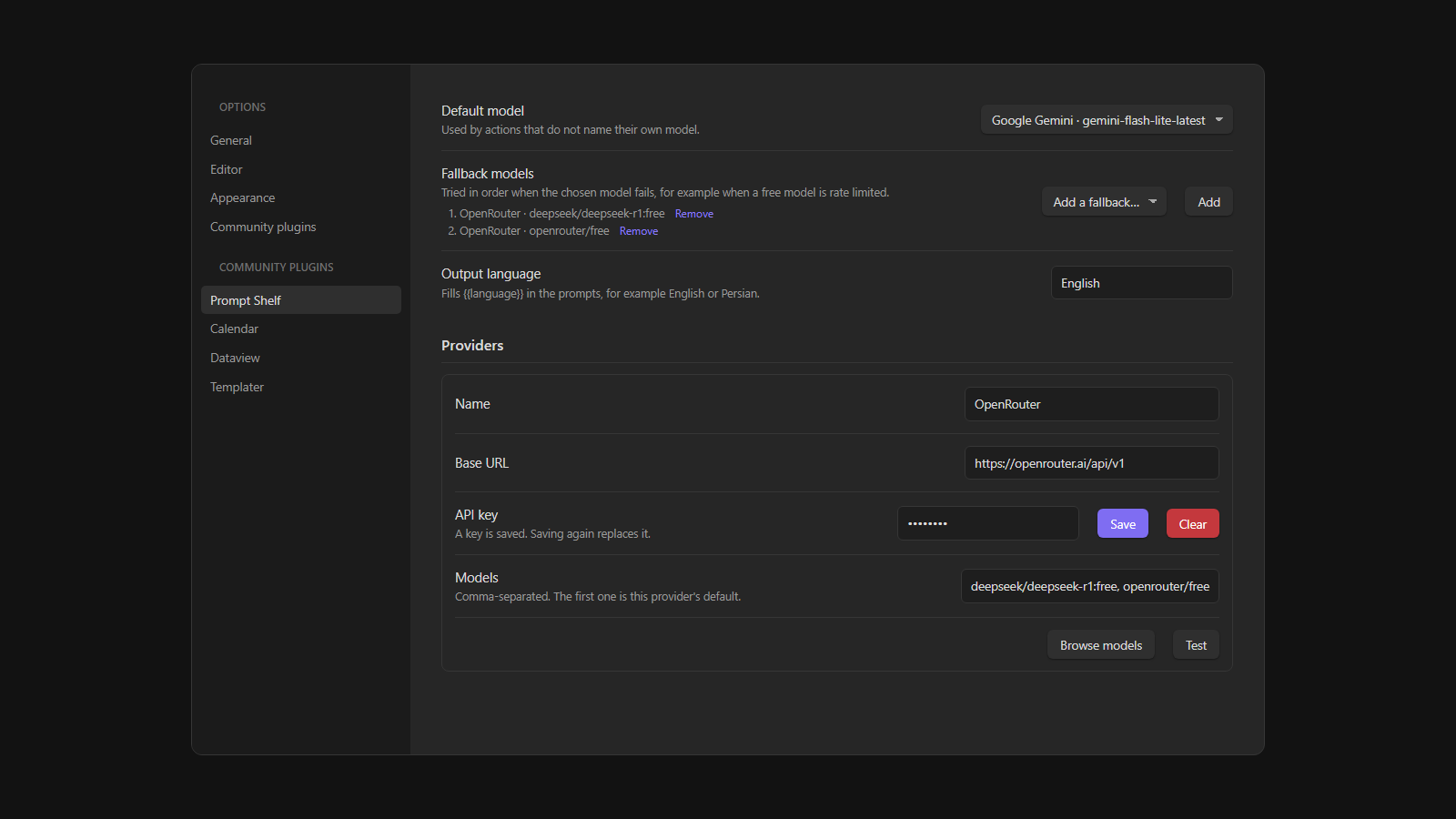Viewport: 1456px width, 819px height.
Task: Open Dataview plugin settings
Action: [x=301, y=358]
